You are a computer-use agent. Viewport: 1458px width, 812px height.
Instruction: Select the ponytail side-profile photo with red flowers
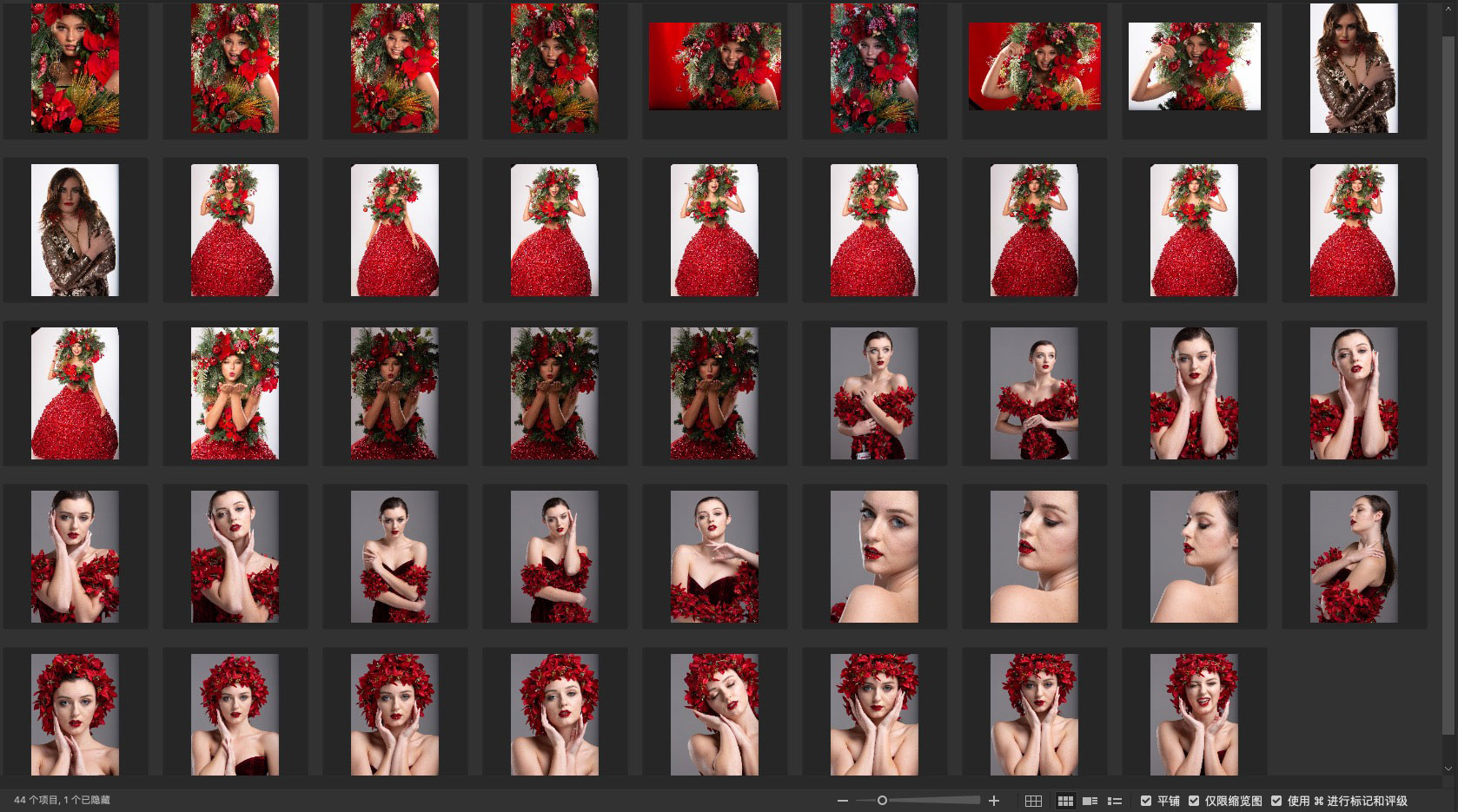point(1354,557)
